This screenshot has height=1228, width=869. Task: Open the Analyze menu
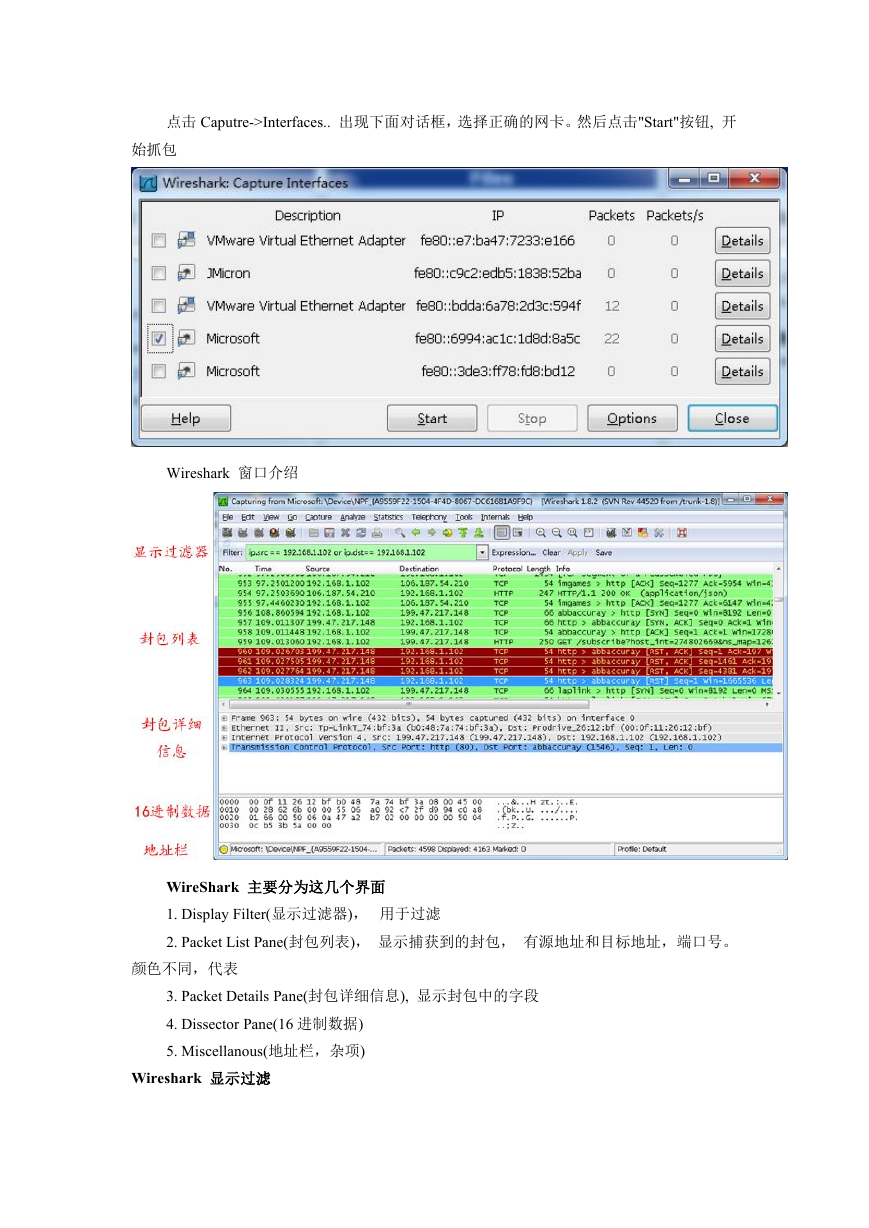[x=352, y=517]
